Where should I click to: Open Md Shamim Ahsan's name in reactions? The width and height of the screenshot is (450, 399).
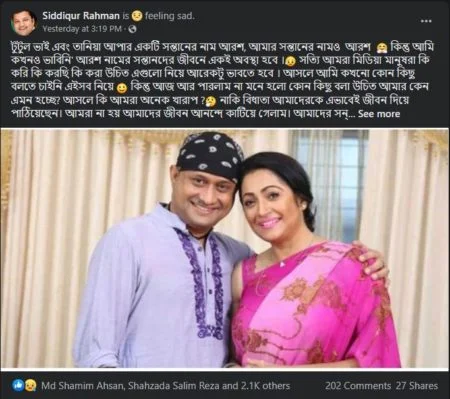[82, 386]
